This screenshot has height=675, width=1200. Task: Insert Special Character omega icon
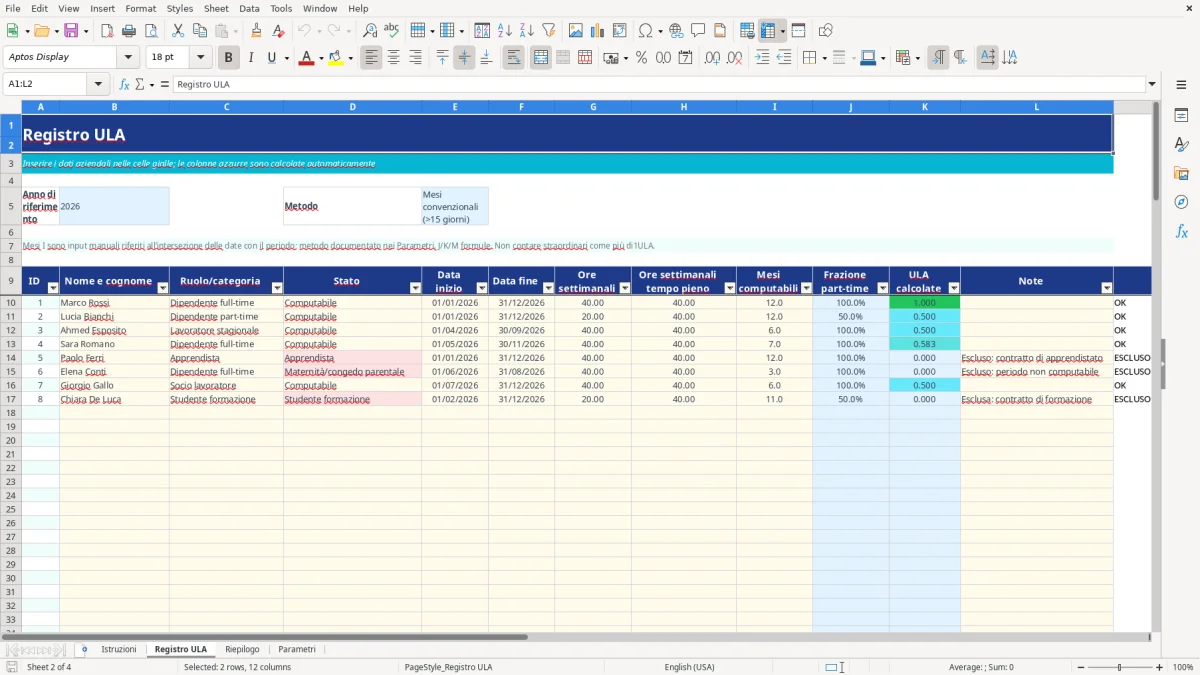pyautogui.click(x=645, y=31)
